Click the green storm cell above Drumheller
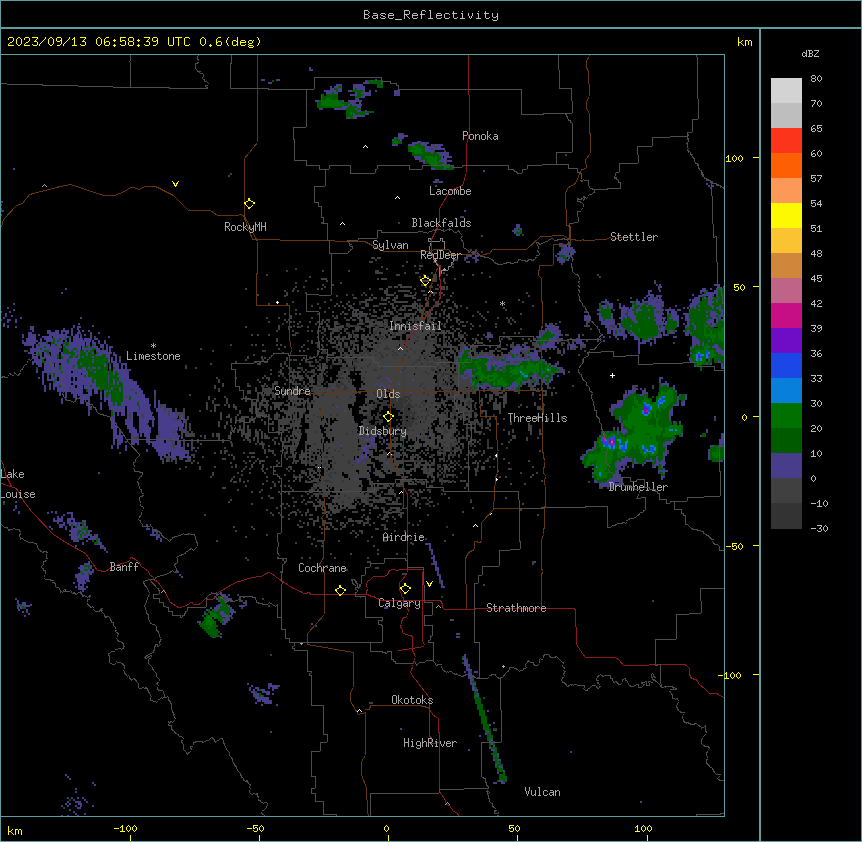Image resolution: width=862 pixels, height=842 pixels. (635, 434)
